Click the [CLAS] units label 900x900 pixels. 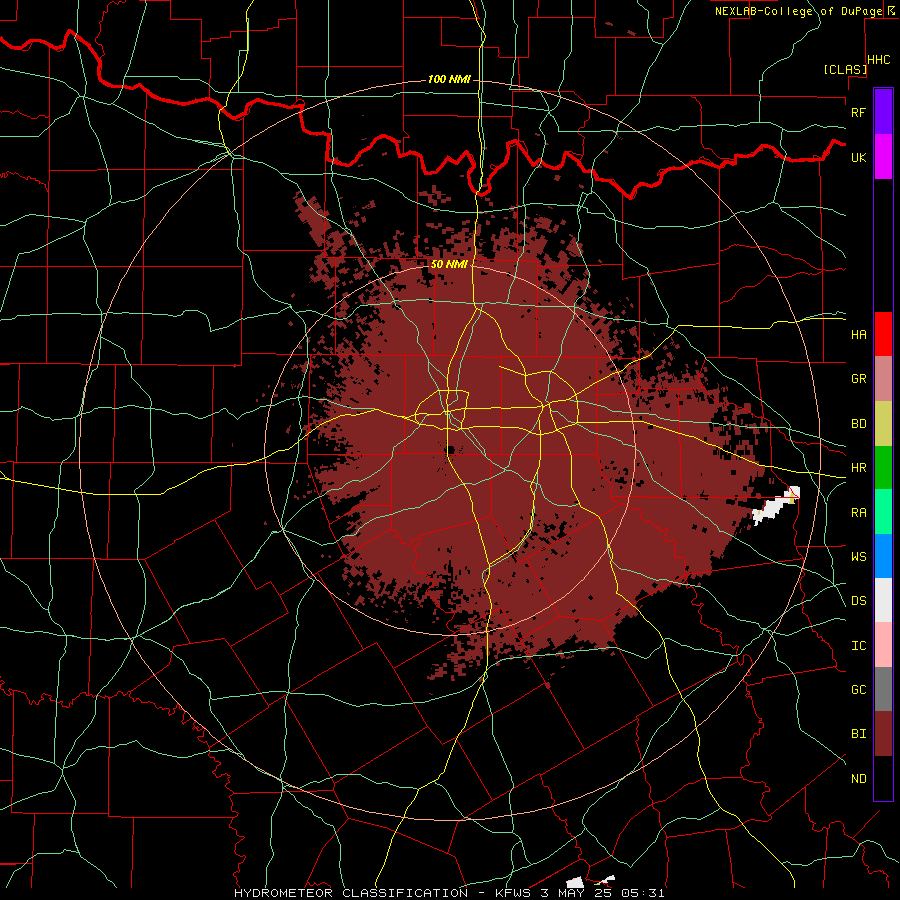pos(845,70)
